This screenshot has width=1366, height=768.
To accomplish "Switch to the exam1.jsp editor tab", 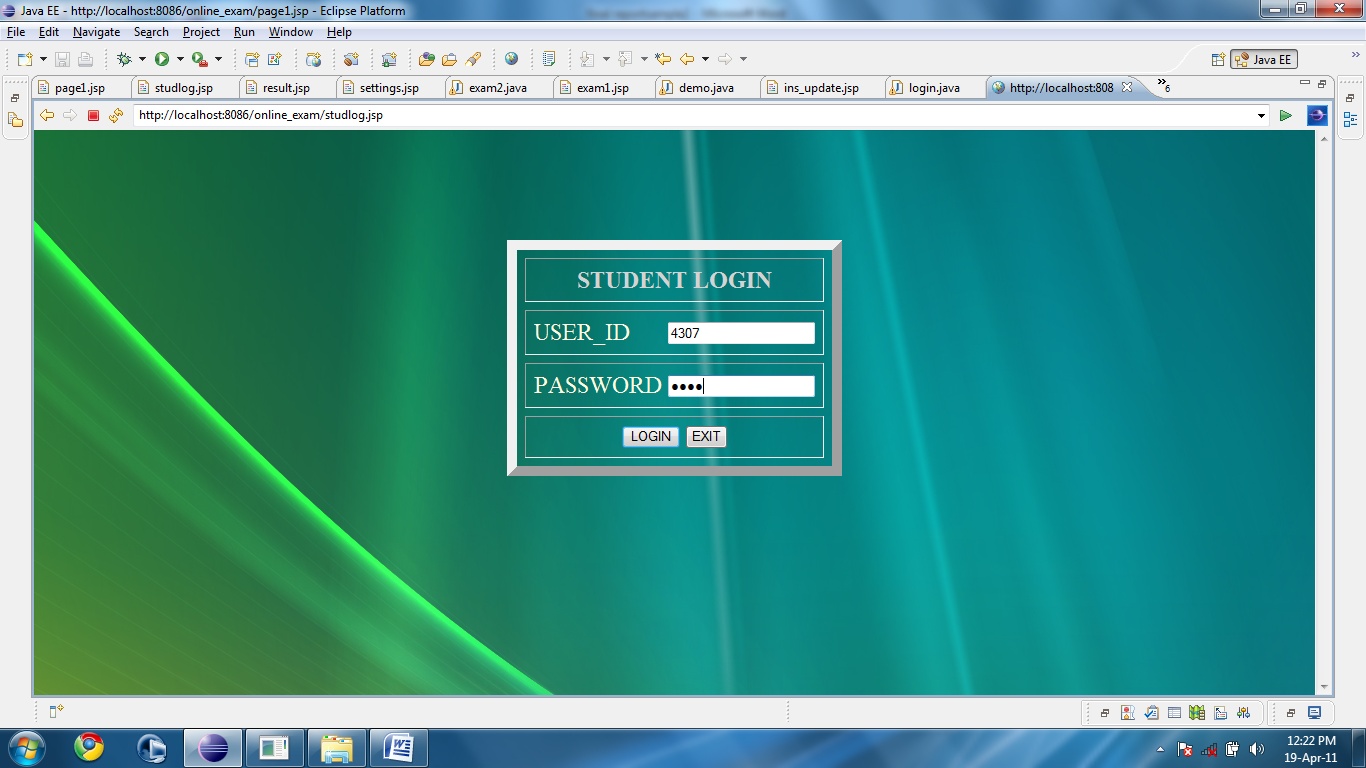I will point(602,88).
